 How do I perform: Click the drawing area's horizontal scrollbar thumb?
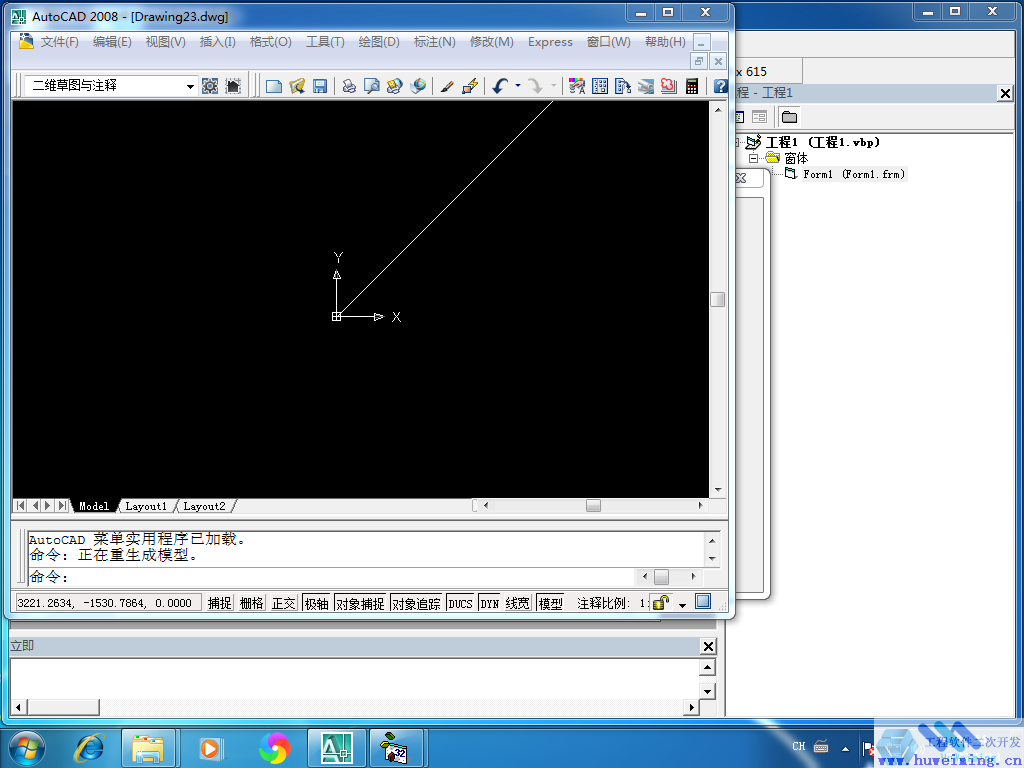click(593, 505)
